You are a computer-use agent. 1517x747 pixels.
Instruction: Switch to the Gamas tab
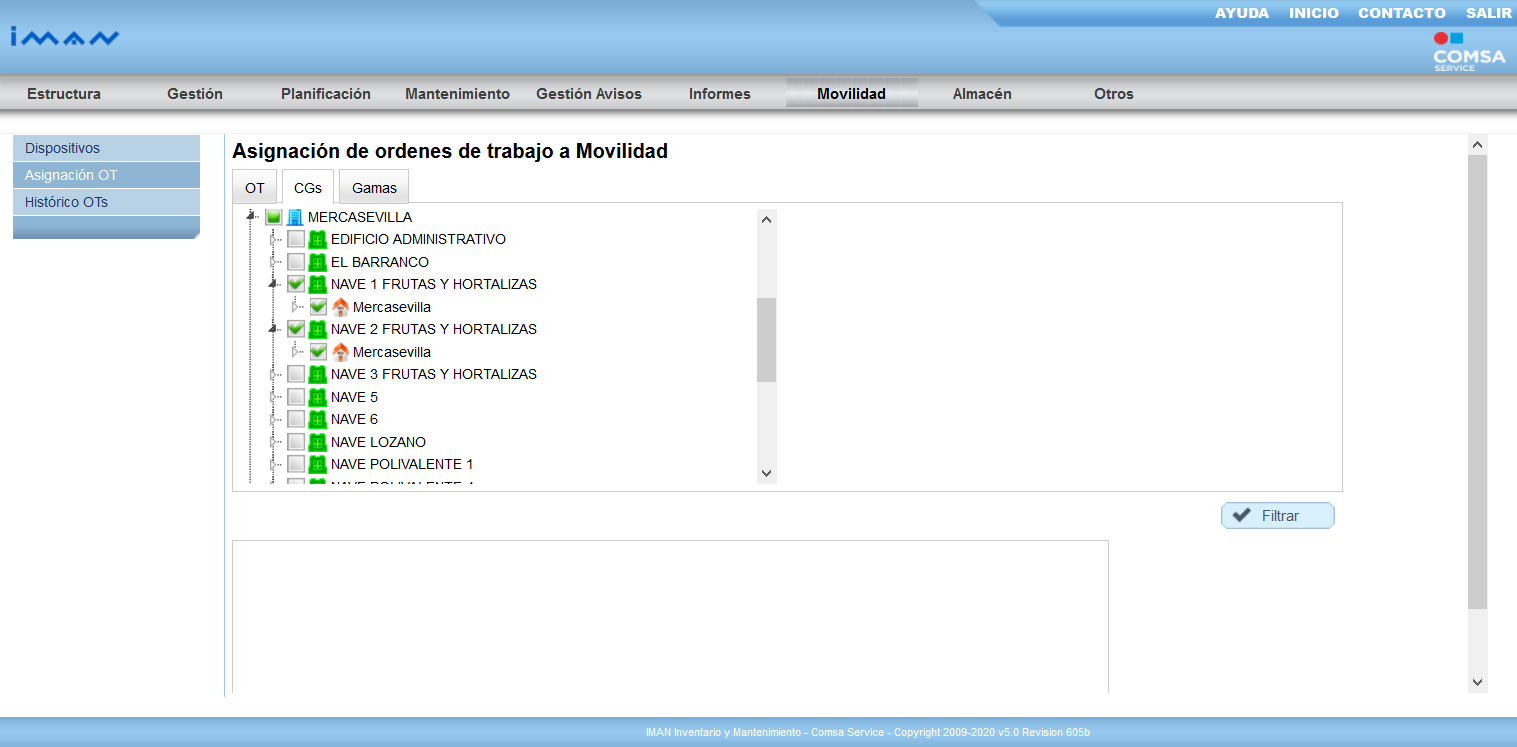374,188
